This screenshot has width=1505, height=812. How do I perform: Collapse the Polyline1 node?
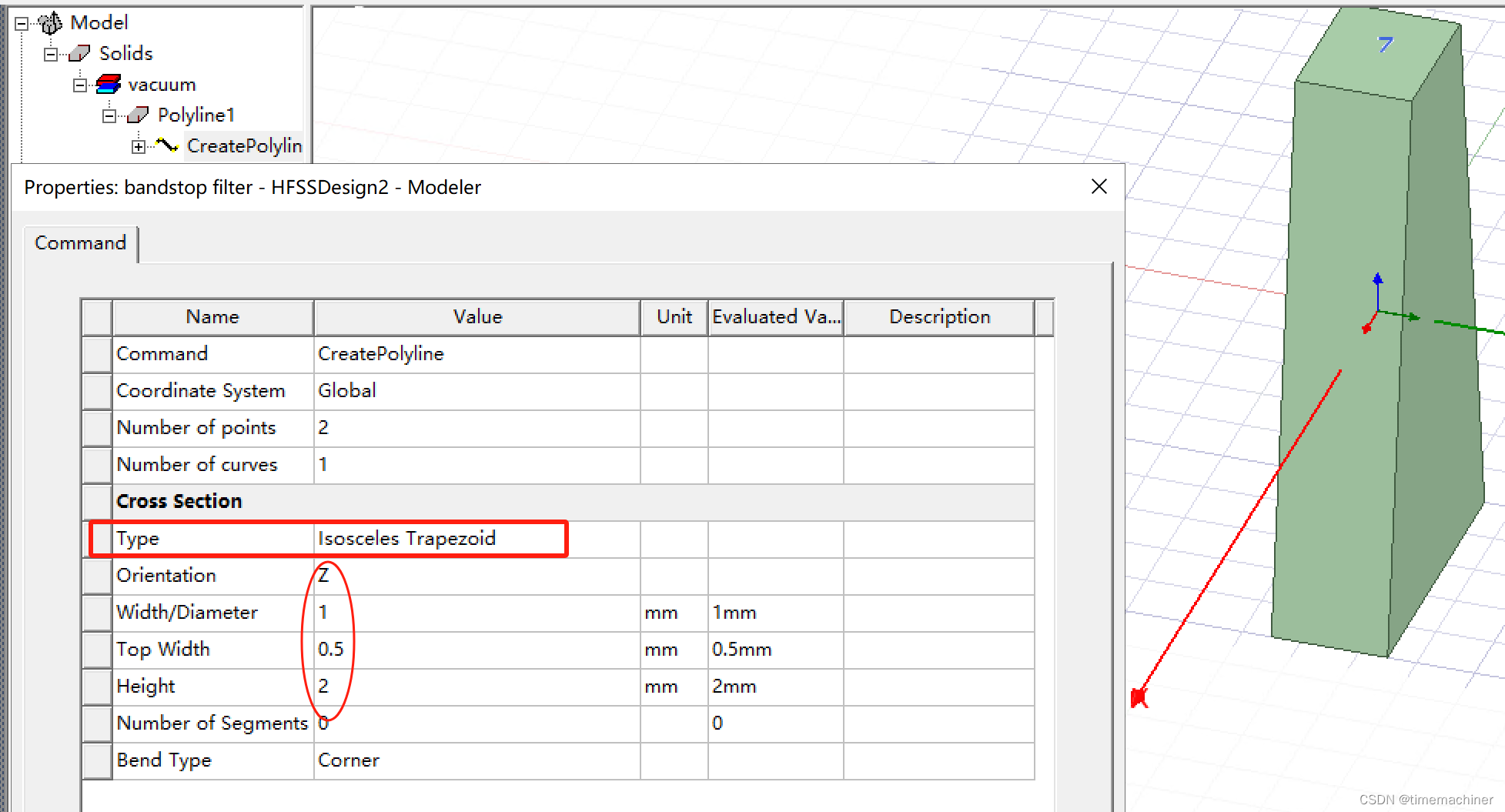(x=109, y=115)
